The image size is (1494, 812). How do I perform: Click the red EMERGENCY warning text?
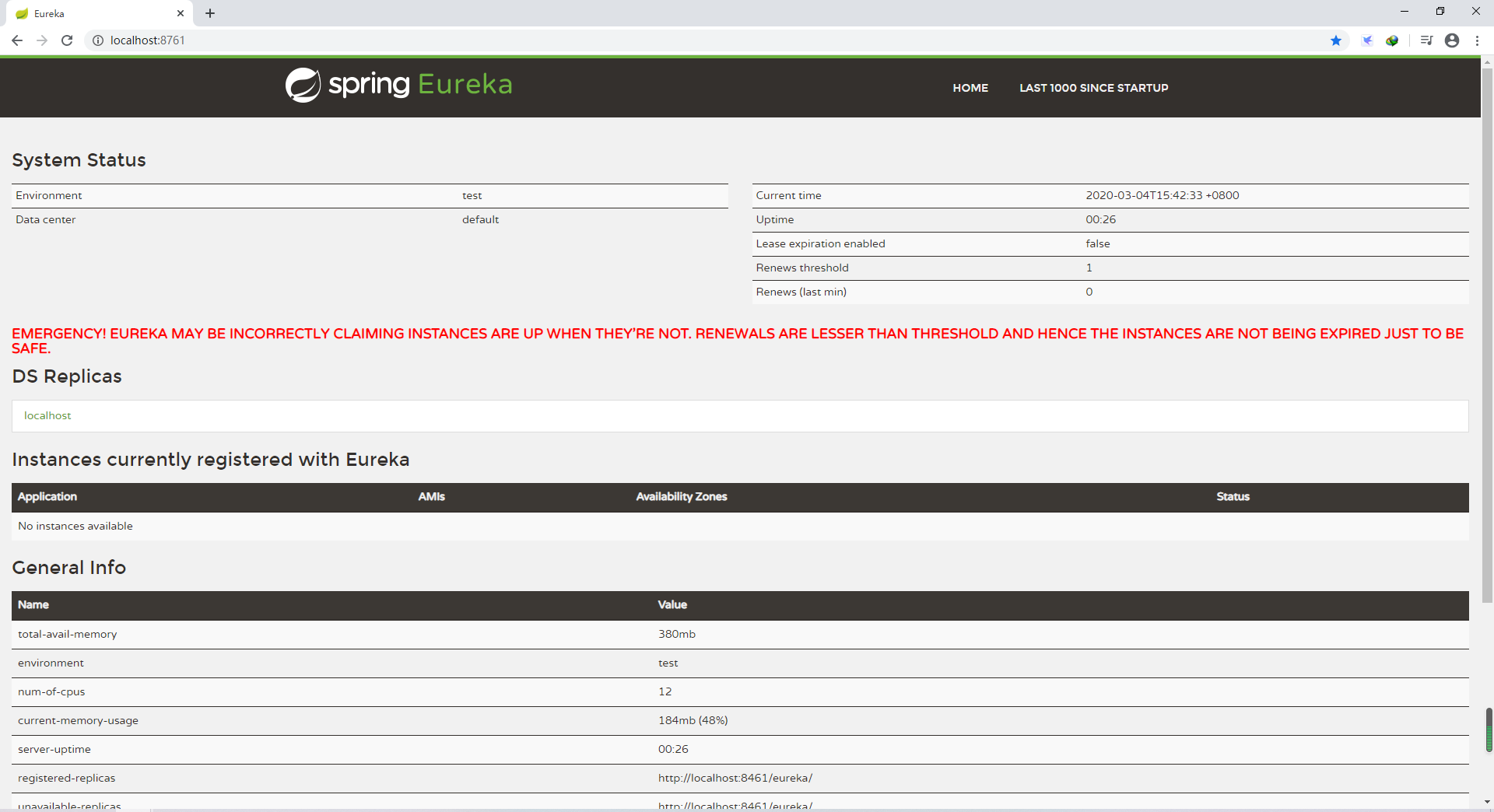pyautogui.click(x=738, y=341)
